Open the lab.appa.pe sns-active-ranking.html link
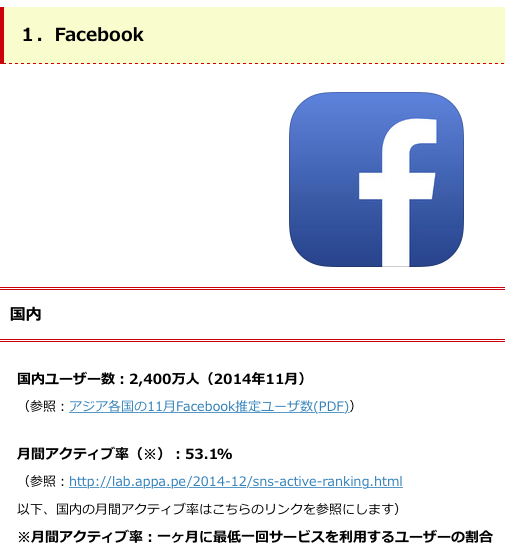505x551 pixels. 235,481
